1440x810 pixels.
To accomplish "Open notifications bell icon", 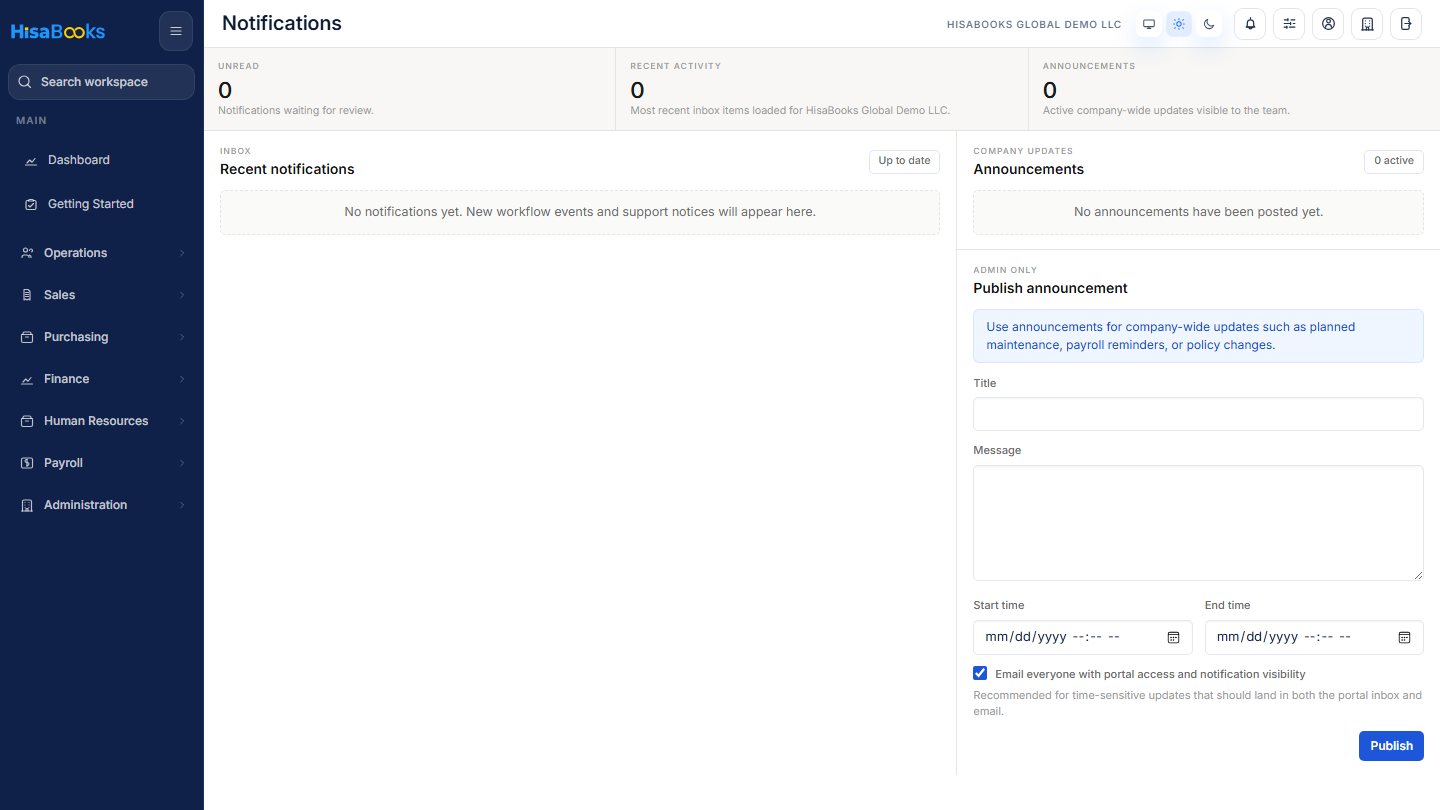I will (1250, 24).
